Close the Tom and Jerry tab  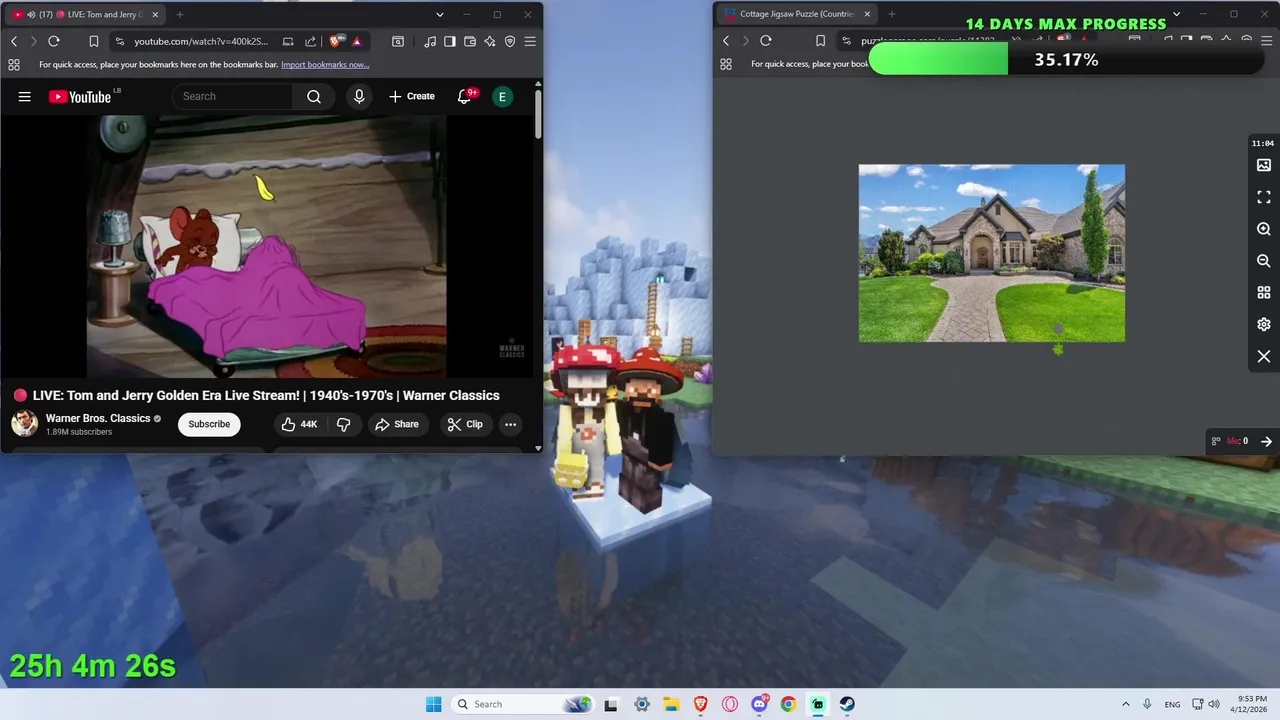pos(153,15)
